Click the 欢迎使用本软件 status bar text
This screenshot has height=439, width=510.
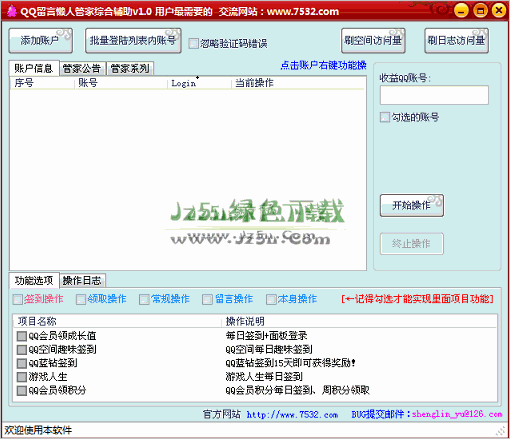pos(38,430)
